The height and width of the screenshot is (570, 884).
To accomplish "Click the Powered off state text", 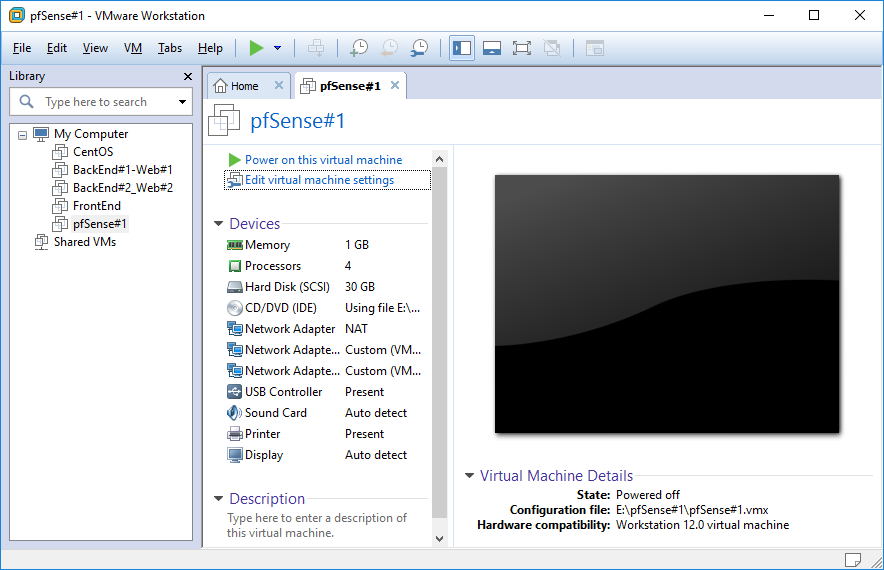I will coord(648,495).
